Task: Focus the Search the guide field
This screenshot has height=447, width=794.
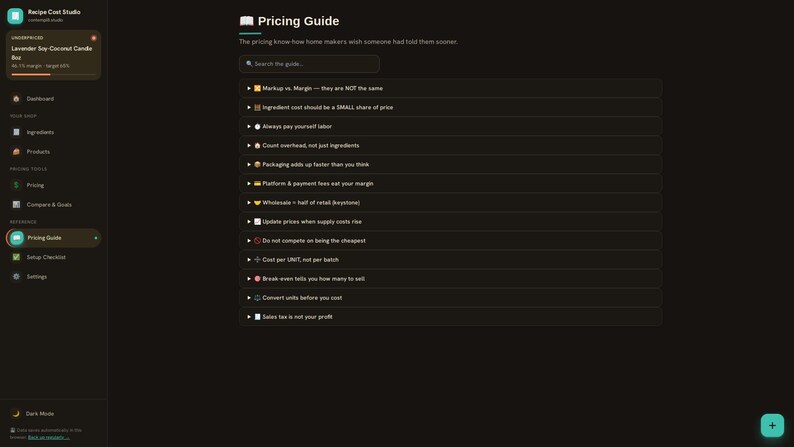Action: click(x=309, y=64)
